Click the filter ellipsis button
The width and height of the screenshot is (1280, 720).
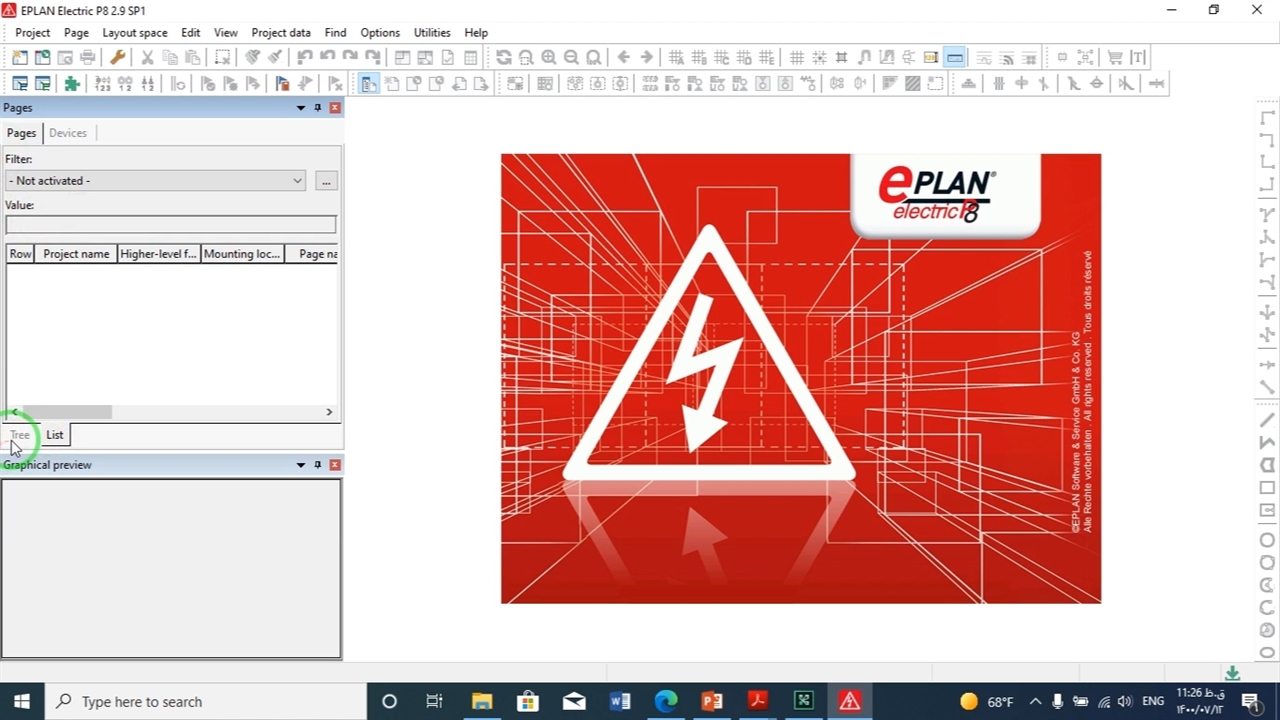326,181
